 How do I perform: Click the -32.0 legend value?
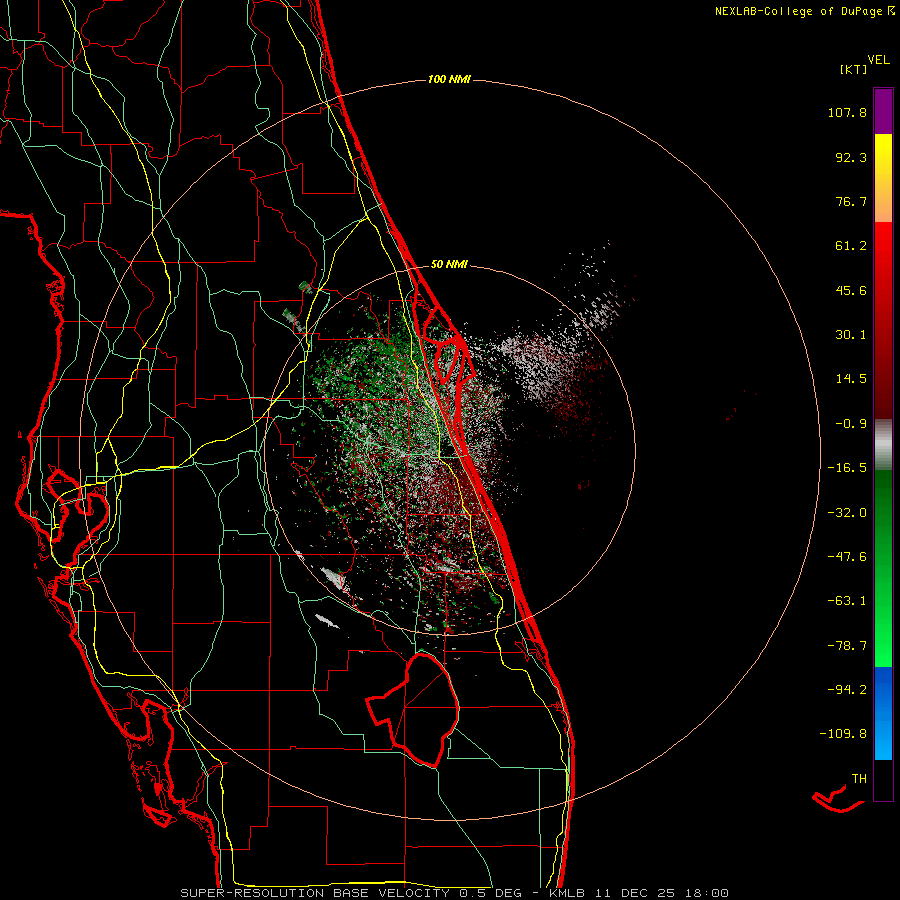(x=847, y=513)
